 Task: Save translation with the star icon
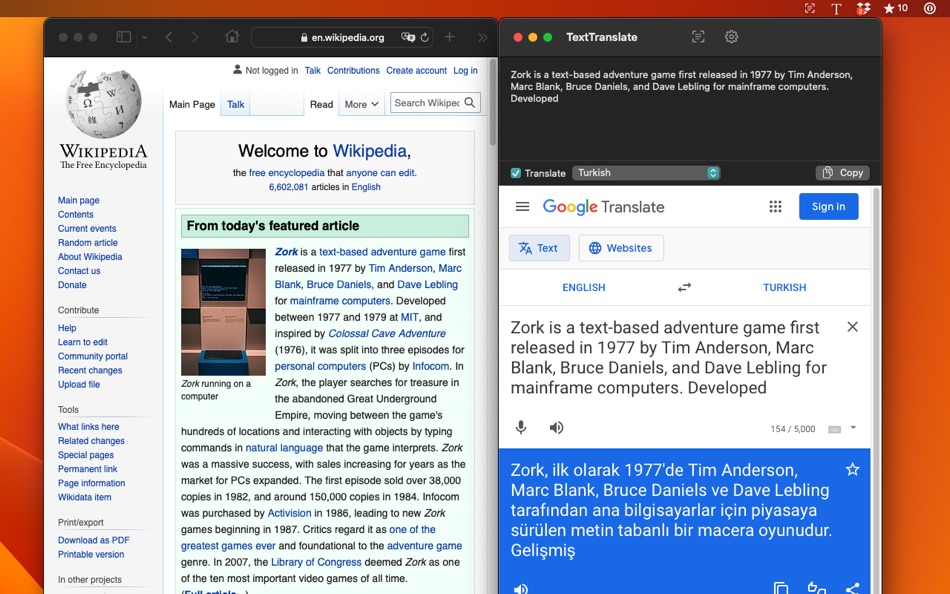click(852, 469)
